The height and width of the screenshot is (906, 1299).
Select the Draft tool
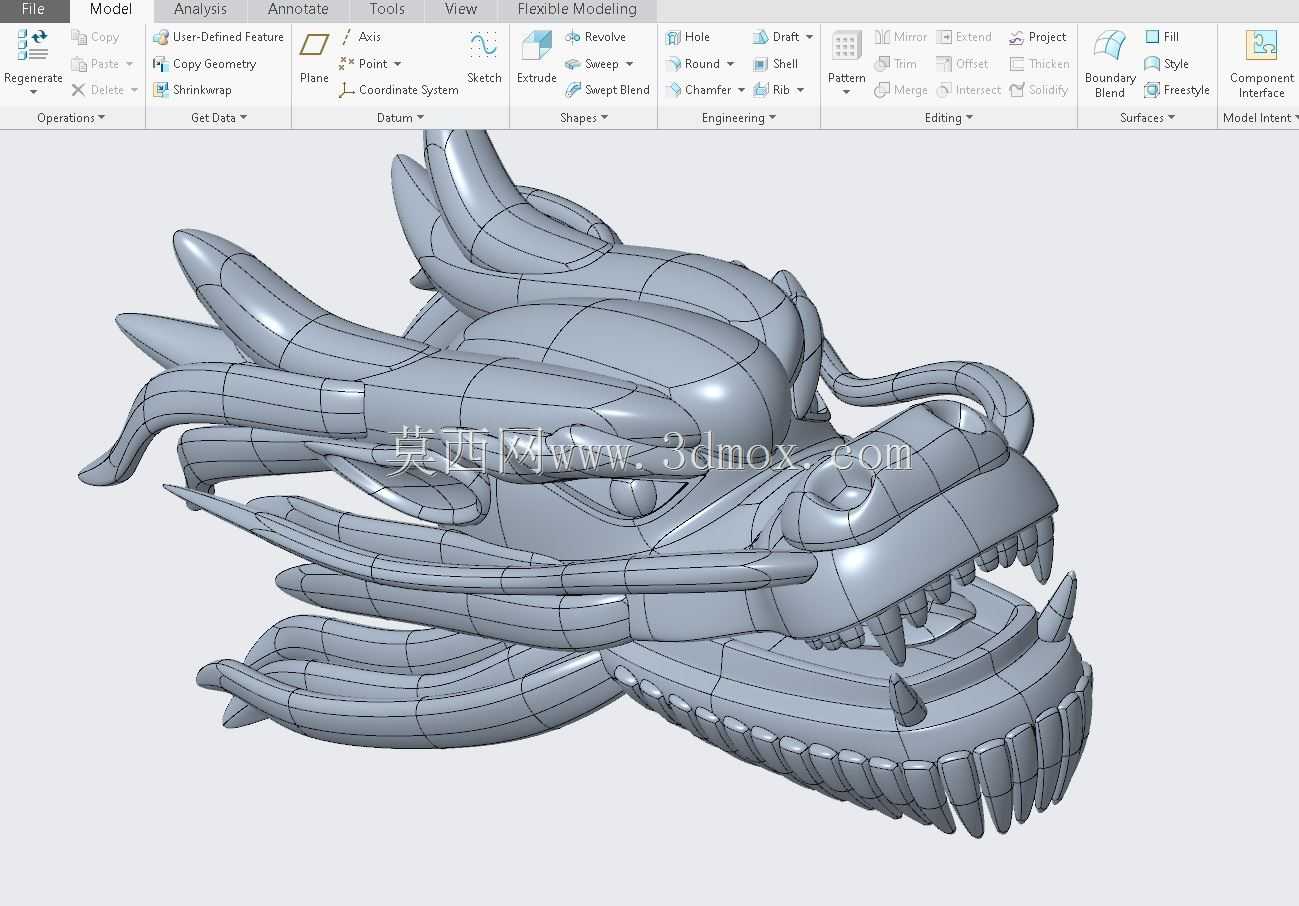776,37
